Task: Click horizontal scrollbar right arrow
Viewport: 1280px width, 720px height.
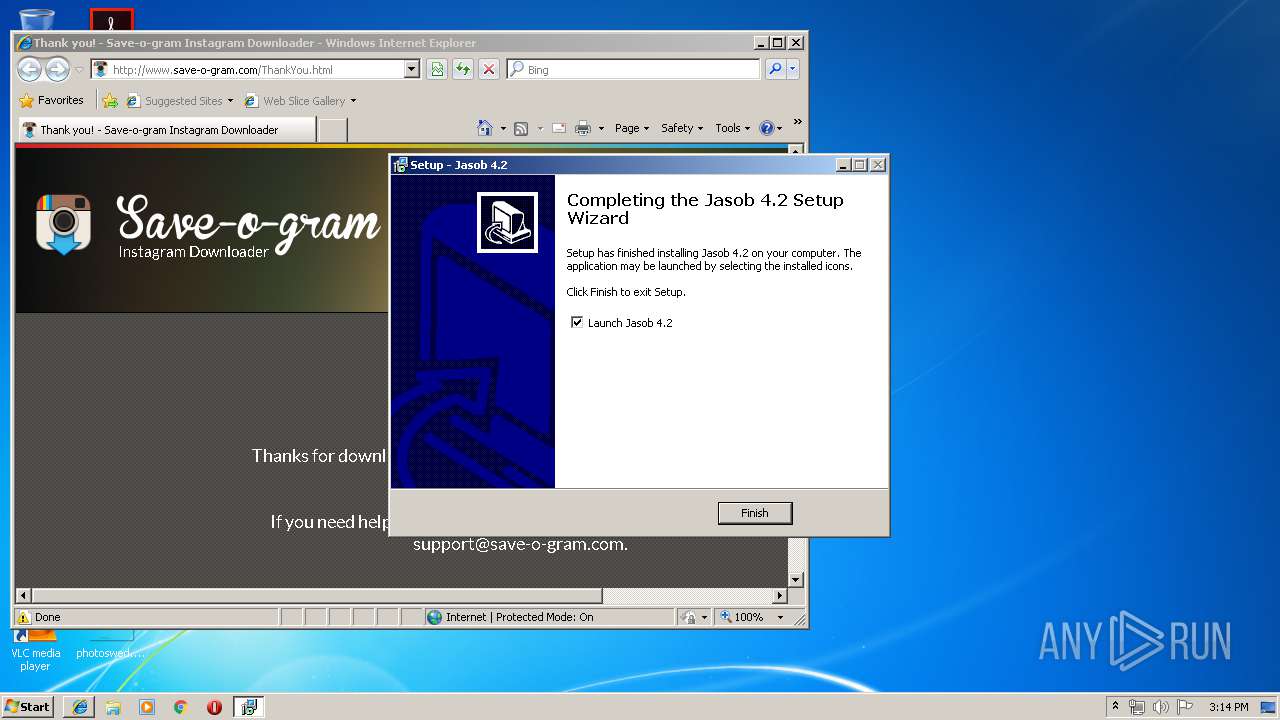Action: pyautogui.click(x=780, y=596)
